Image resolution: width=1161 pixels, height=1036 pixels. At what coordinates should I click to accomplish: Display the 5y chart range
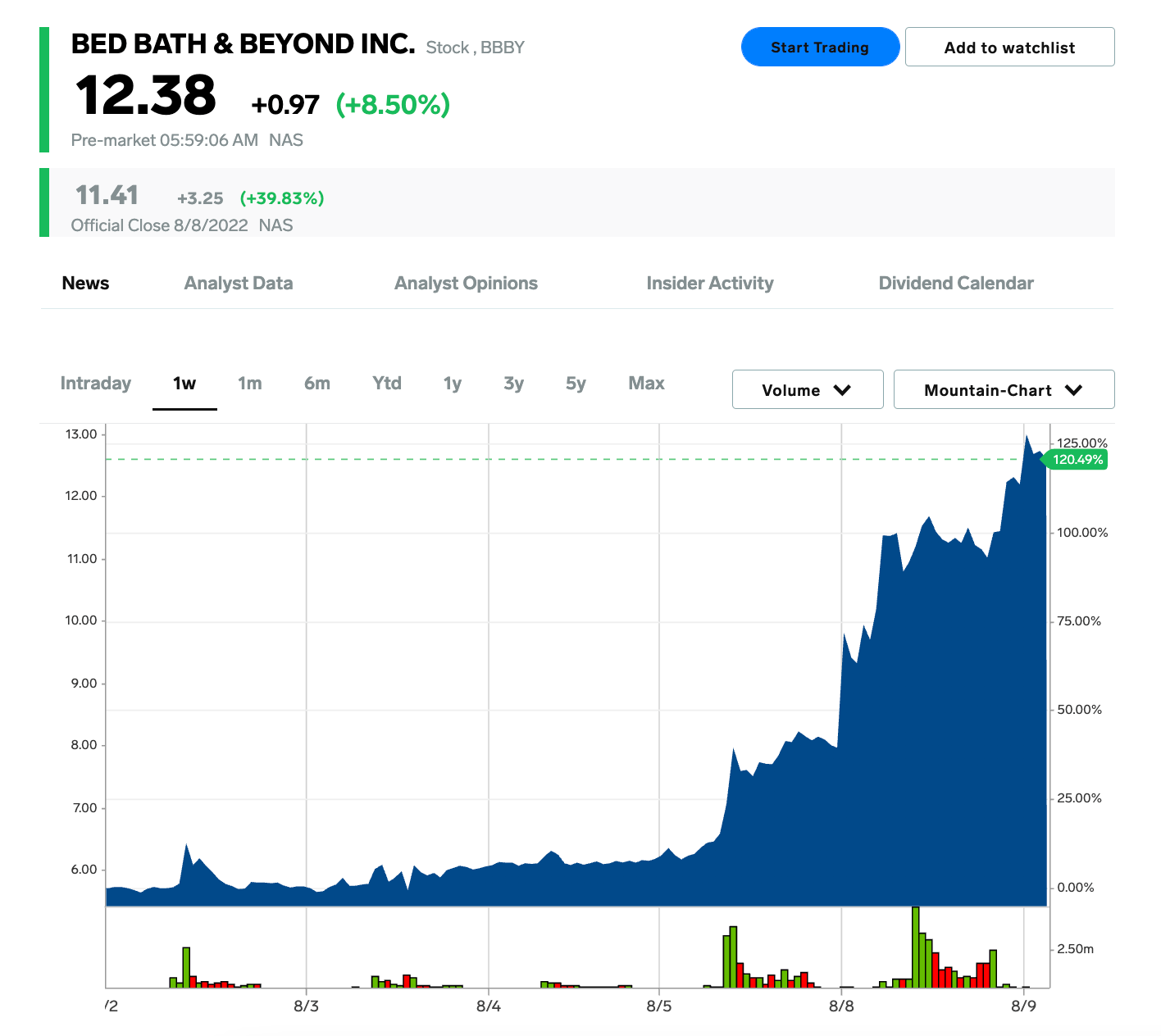576,384
